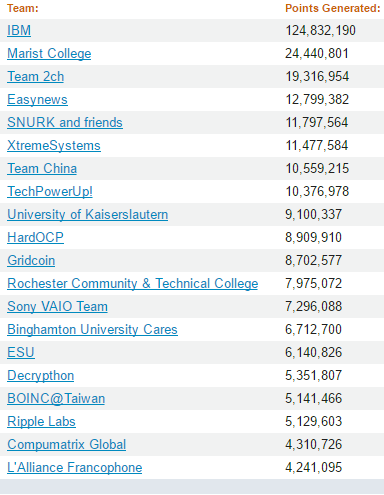The width and height of the screenshot is (384, 495).
Task: Open University of Kaiserslautern link
Action: [87, 215]
